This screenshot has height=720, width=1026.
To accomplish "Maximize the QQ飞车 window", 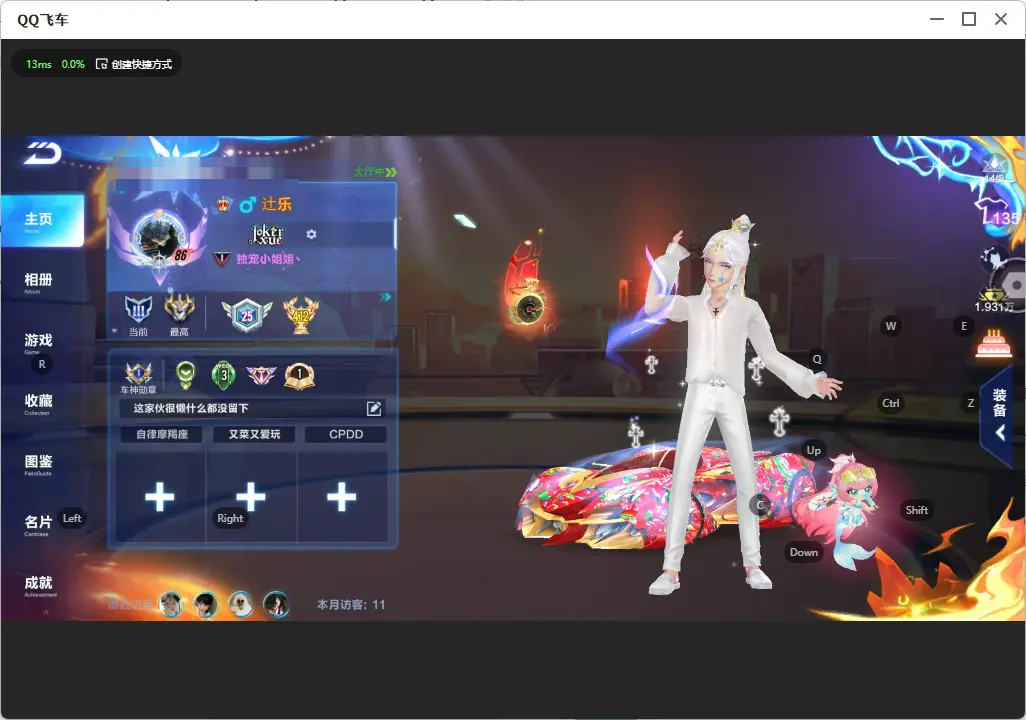I will 968,20.
